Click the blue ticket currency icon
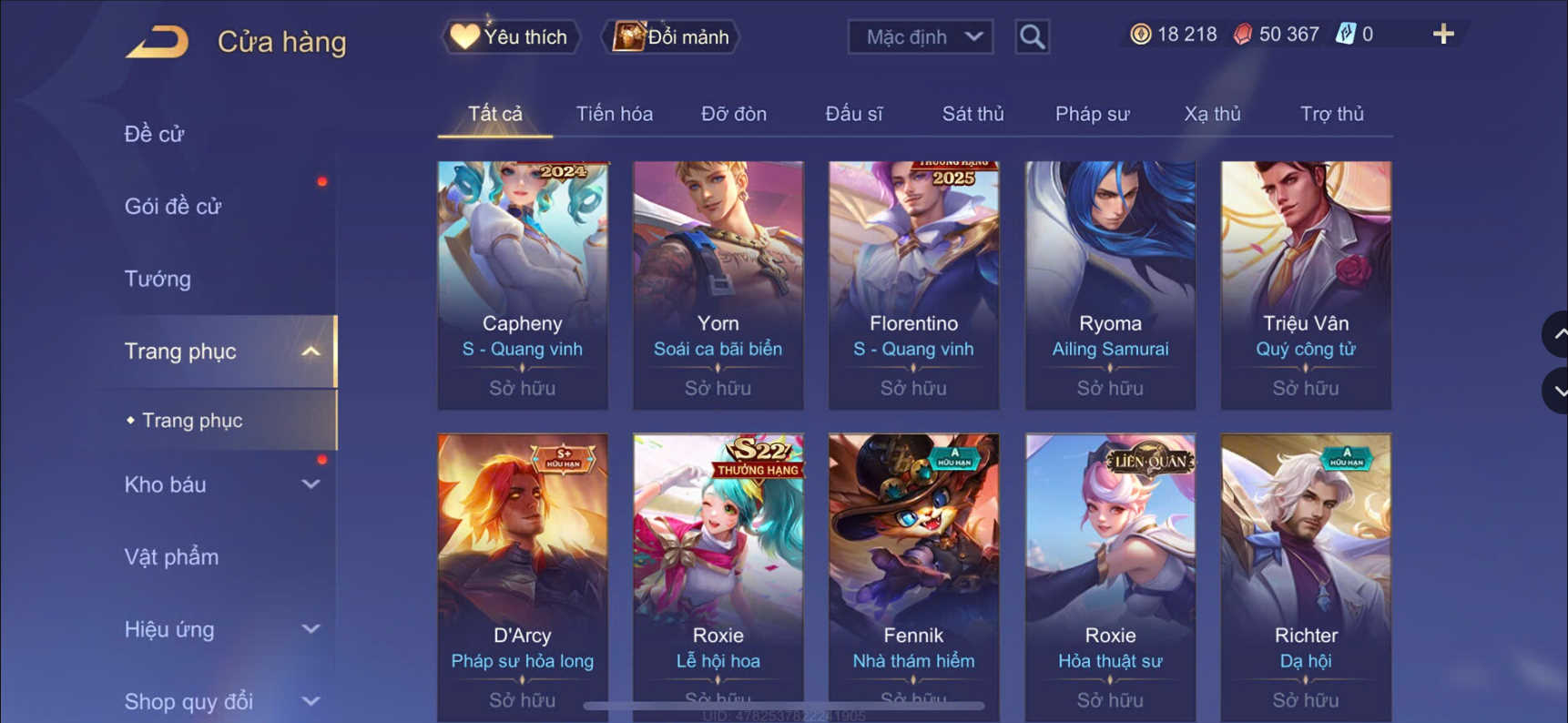 pos(1345,35)
